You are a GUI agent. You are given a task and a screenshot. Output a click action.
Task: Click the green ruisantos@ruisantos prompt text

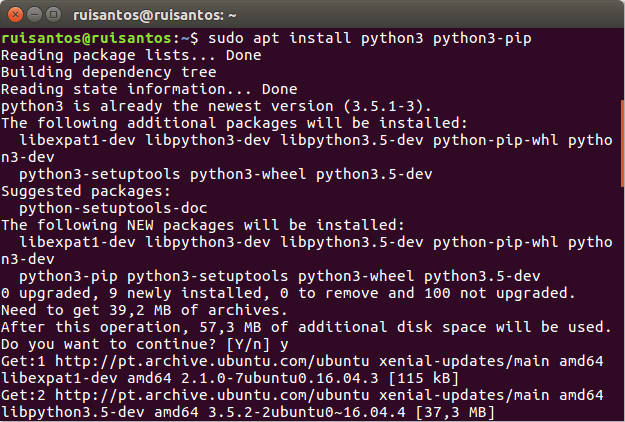[87, 38]
